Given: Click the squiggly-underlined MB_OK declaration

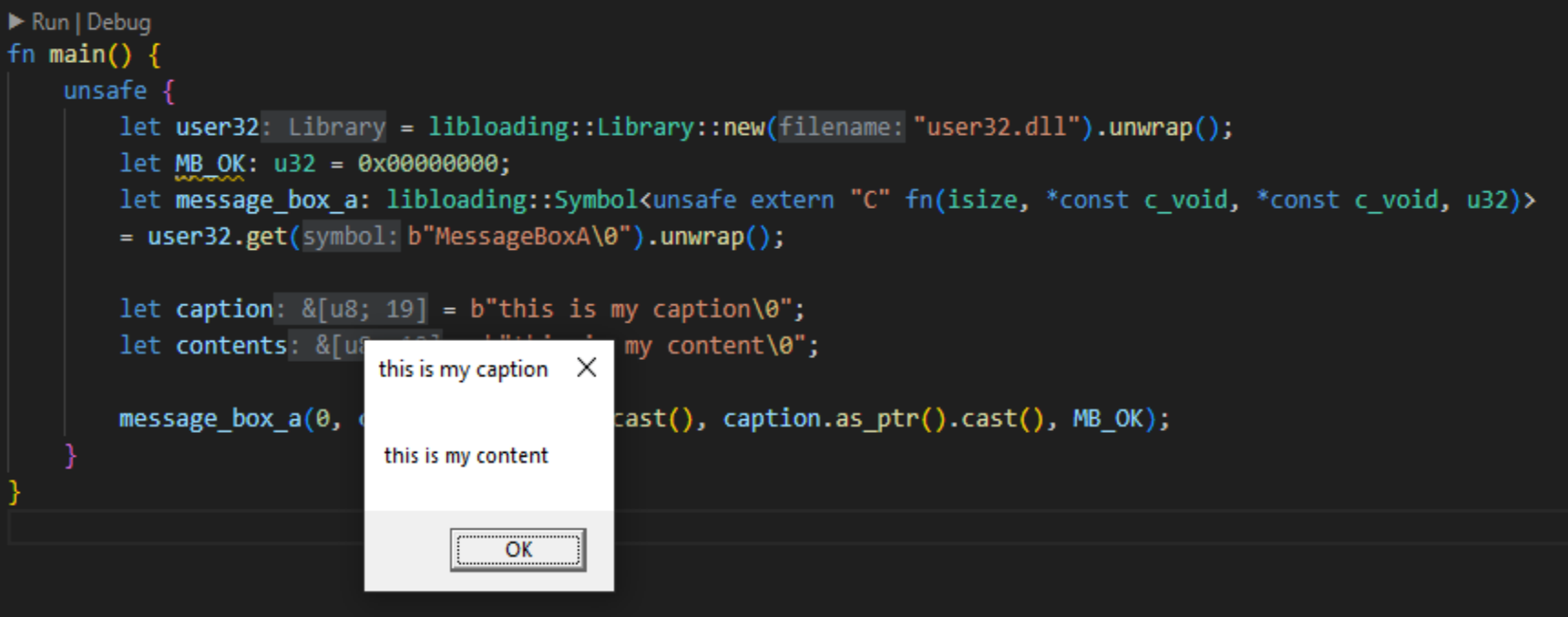Looking at the screenshot, I should [210, 164].
